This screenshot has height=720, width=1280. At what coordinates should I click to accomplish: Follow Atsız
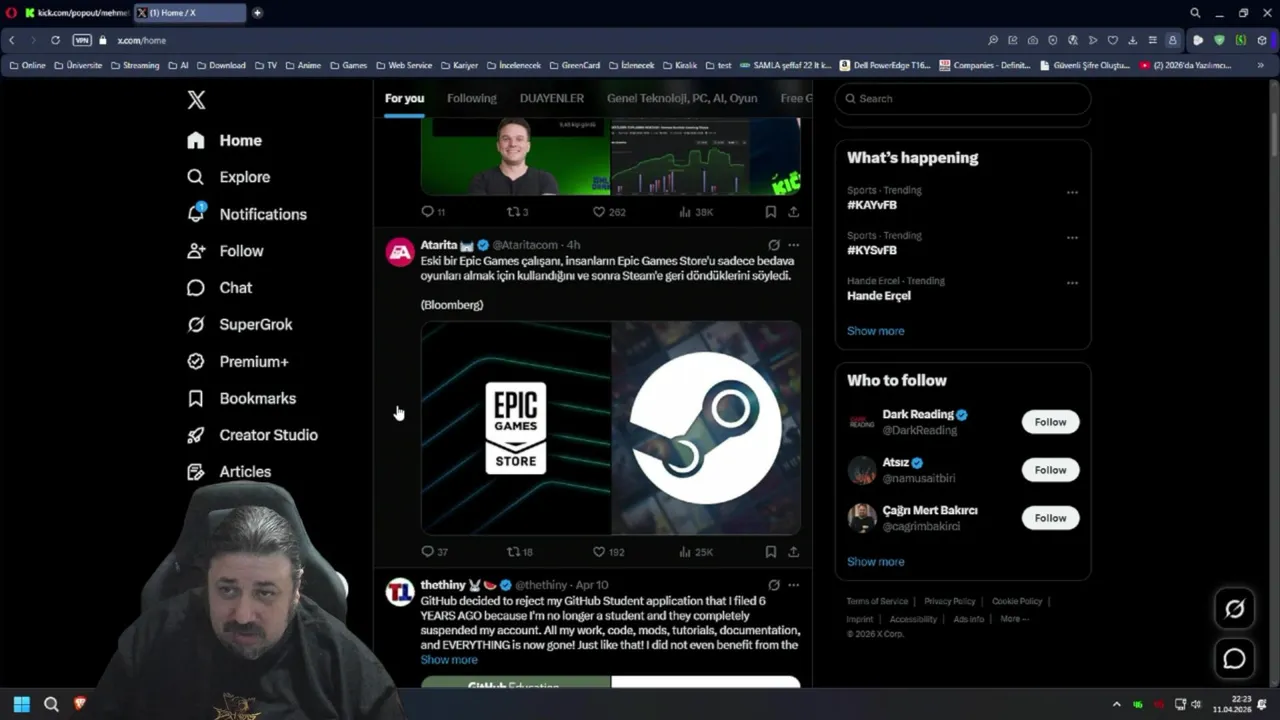[1050, 470]
